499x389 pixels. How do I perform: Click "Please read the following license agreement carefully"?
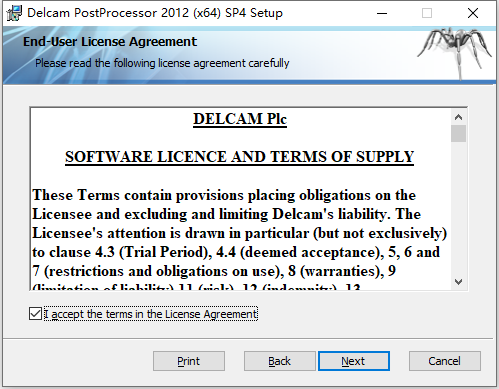[162, 63]
